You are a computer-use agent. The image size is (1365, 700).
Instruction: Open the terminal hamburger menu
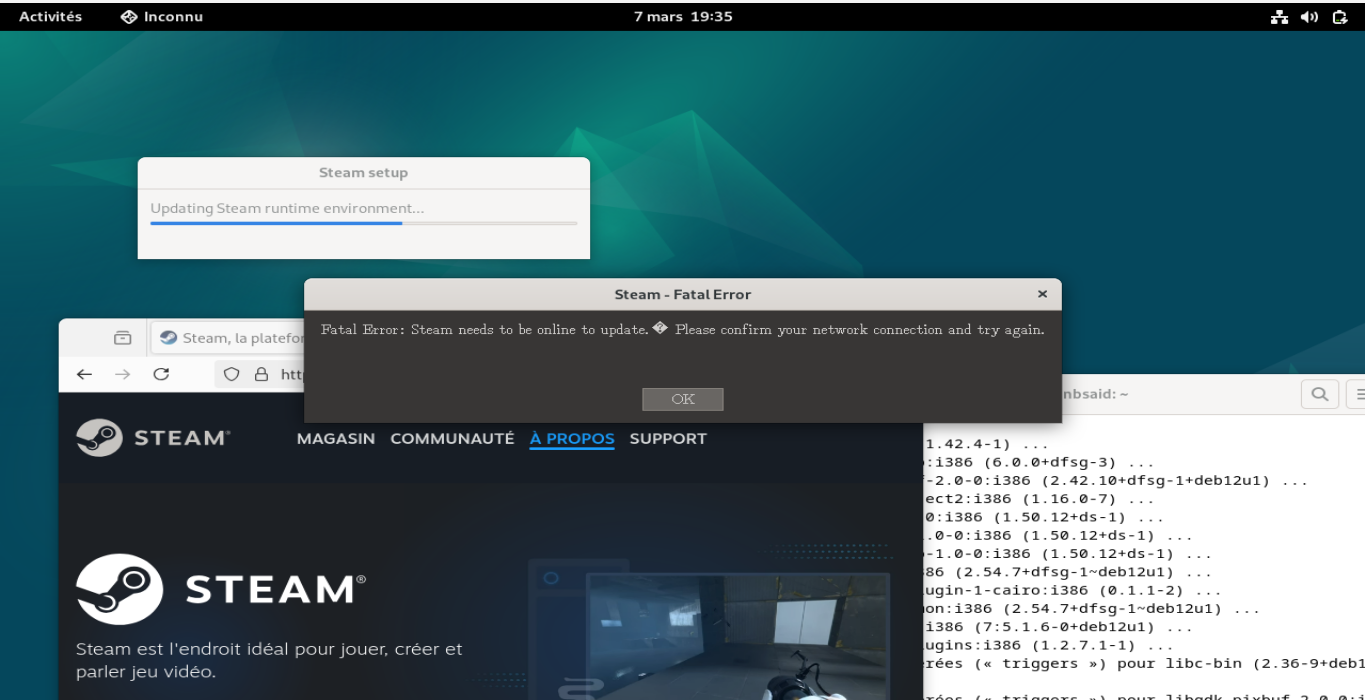pos(1356,394)
